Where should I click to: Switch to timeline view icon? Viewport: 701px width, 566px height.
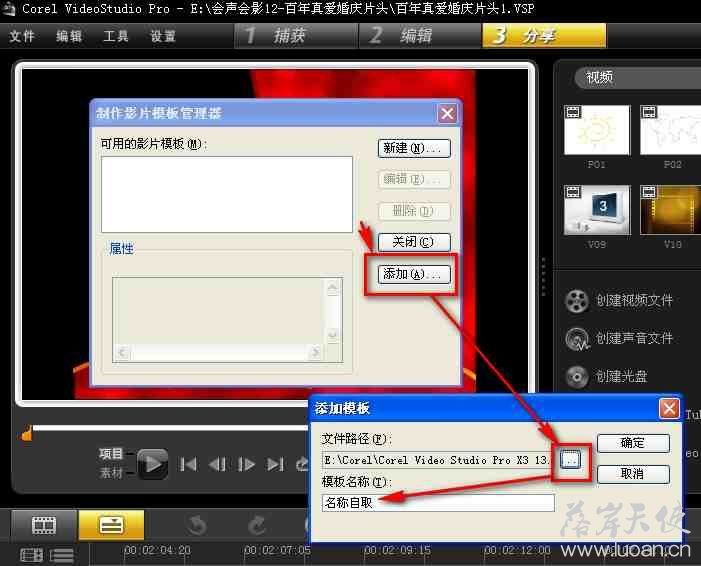click(111, 525)
